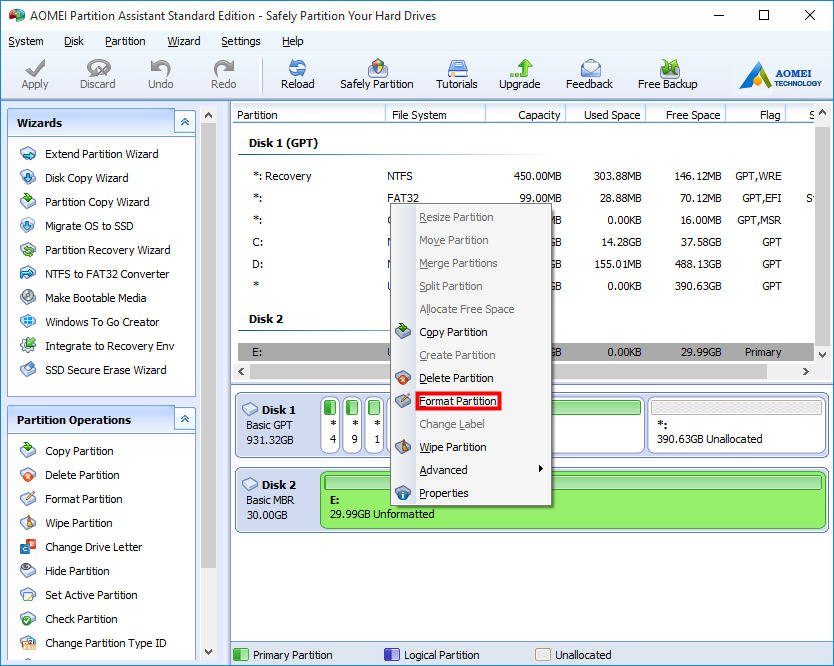This screenshot has height=666, width=834.
Task: Select the C: partition row
Action: point(526,242)
